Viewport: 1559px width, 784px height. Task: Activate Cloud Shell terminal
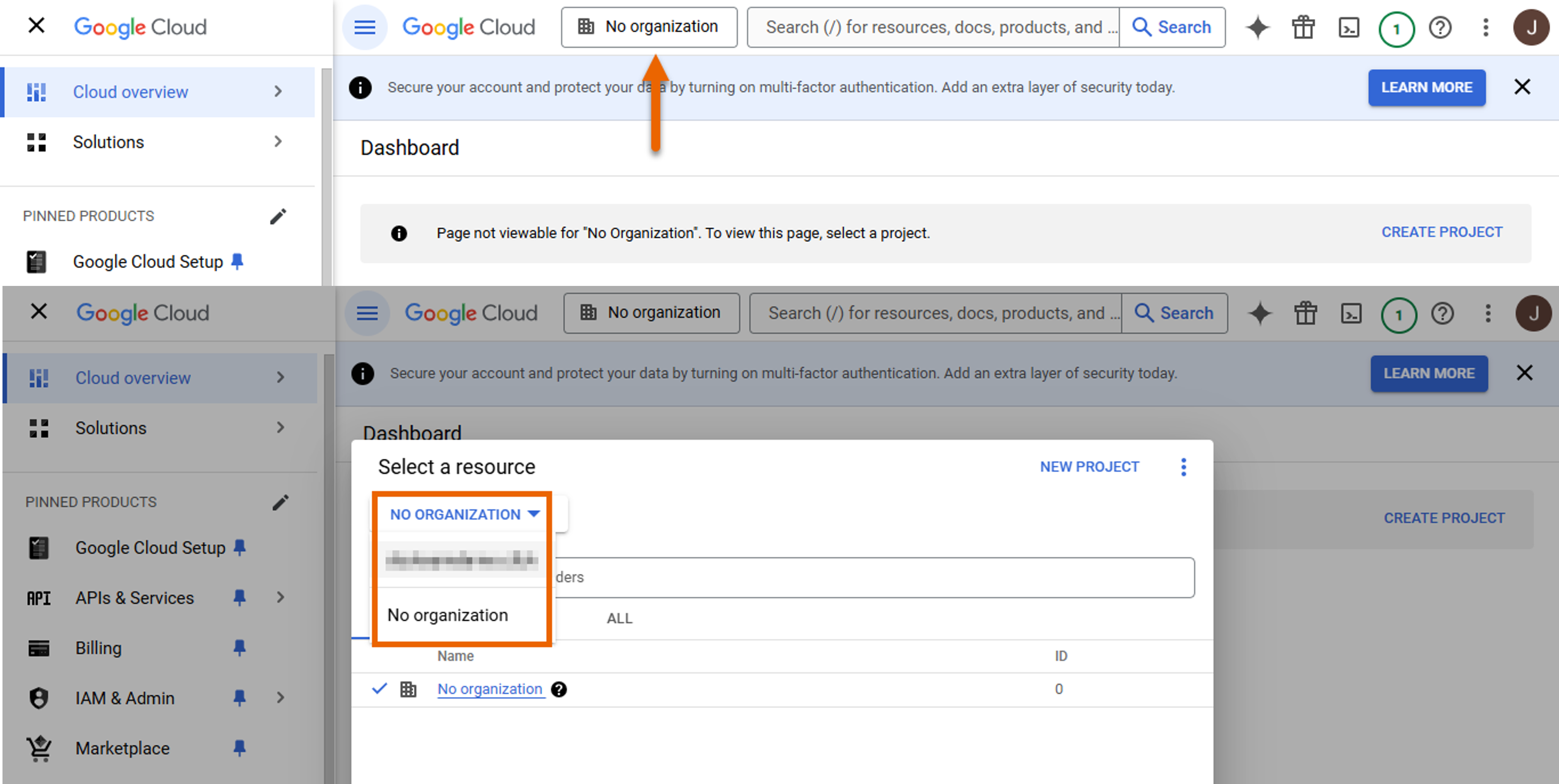click(1349, 27)
